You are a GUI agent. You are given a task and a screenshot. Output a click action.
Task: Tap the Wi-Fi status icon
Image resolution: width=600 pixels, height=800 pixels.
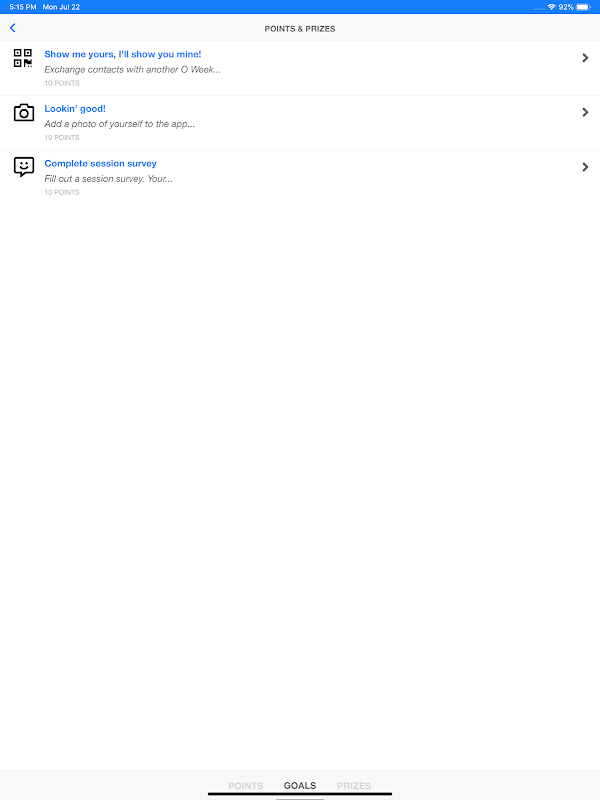(x=552, y=7)
